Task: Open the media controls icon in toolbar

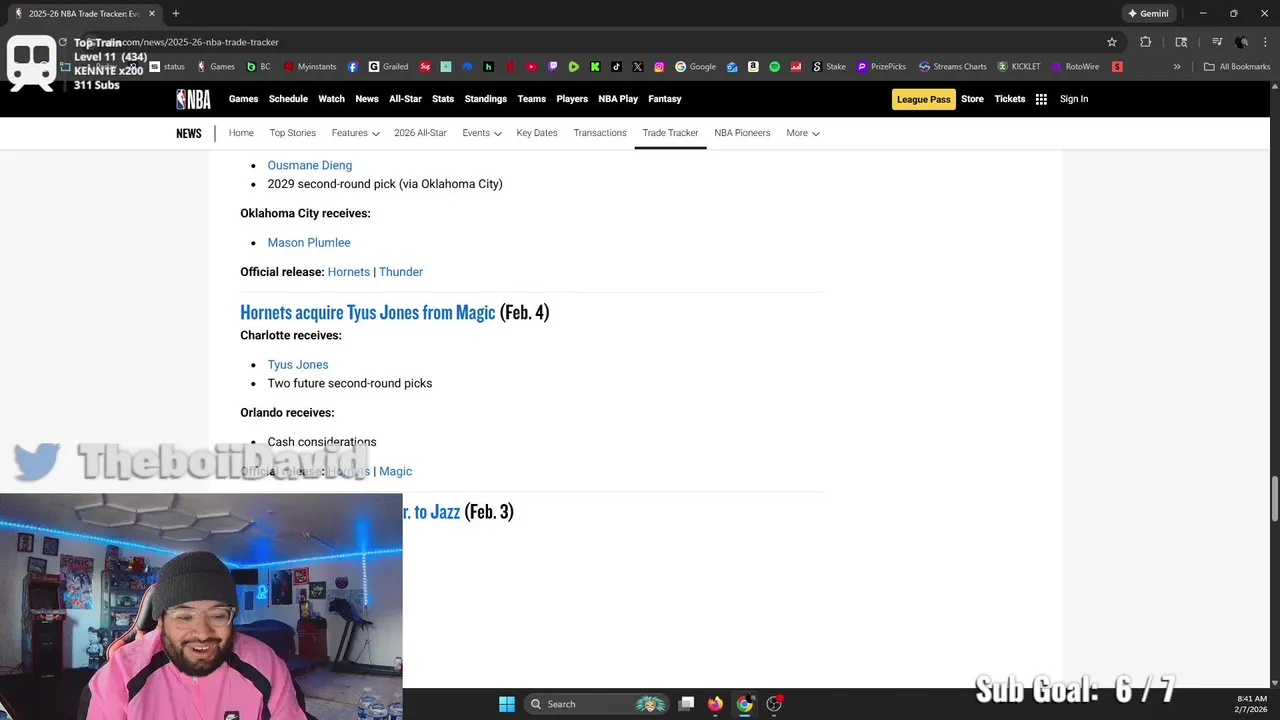Action: point(1217,42)
